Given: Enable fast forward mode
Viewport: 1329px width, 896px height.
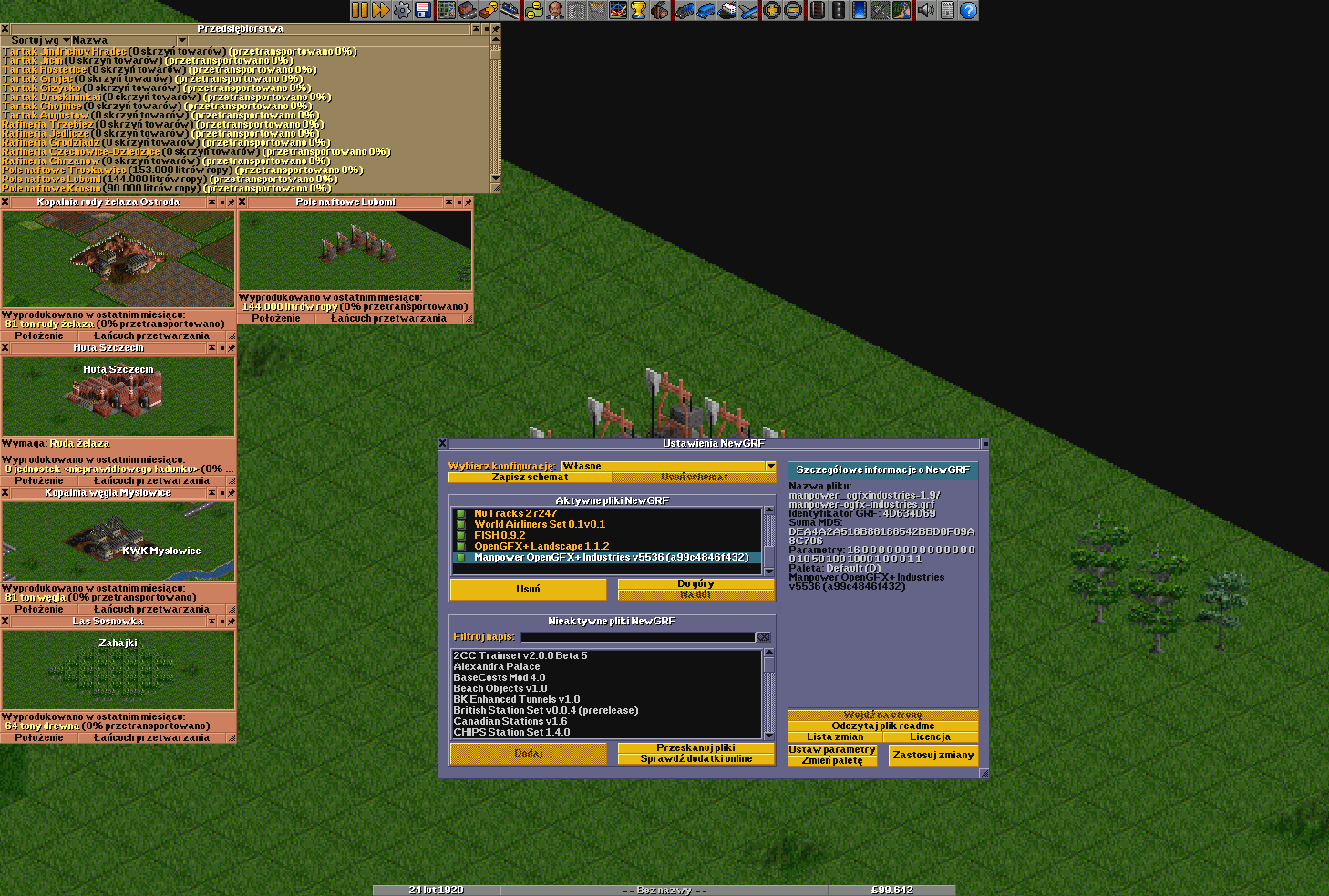Looking at the screenshot, I should [x=381, y=10].
